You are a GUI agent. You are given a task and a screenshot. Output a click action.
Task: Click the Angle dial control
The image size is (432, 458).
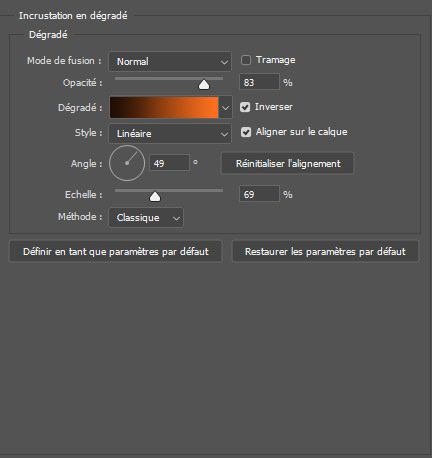[x=127, y=163]
